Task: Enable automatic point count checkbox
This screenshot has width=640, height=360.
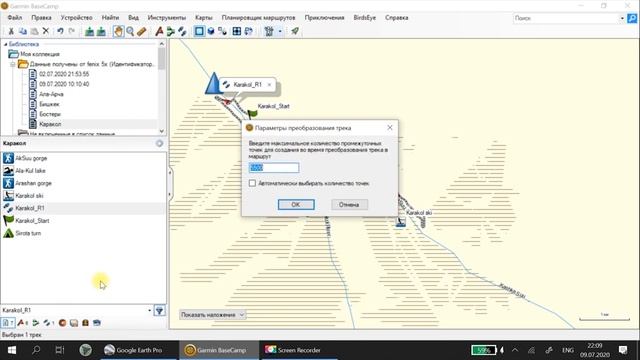Action: [x=252, y=183]
